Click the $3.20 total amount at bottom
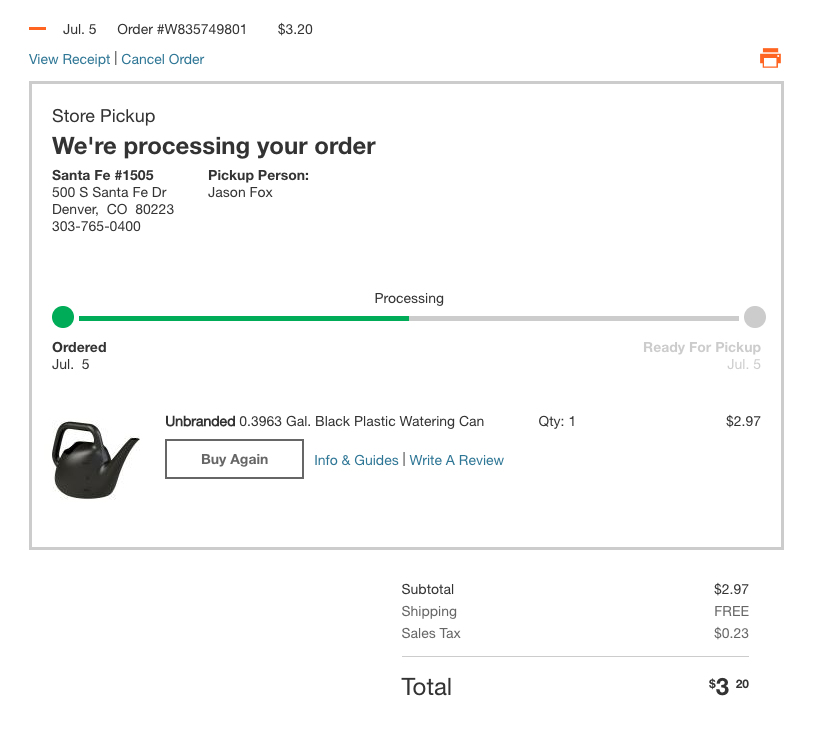 tap(729, 687)
